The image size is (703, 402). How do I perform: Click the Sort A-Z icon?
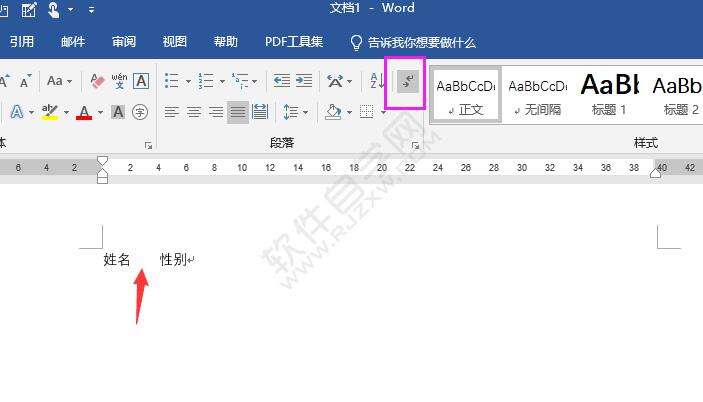(378, 81)
